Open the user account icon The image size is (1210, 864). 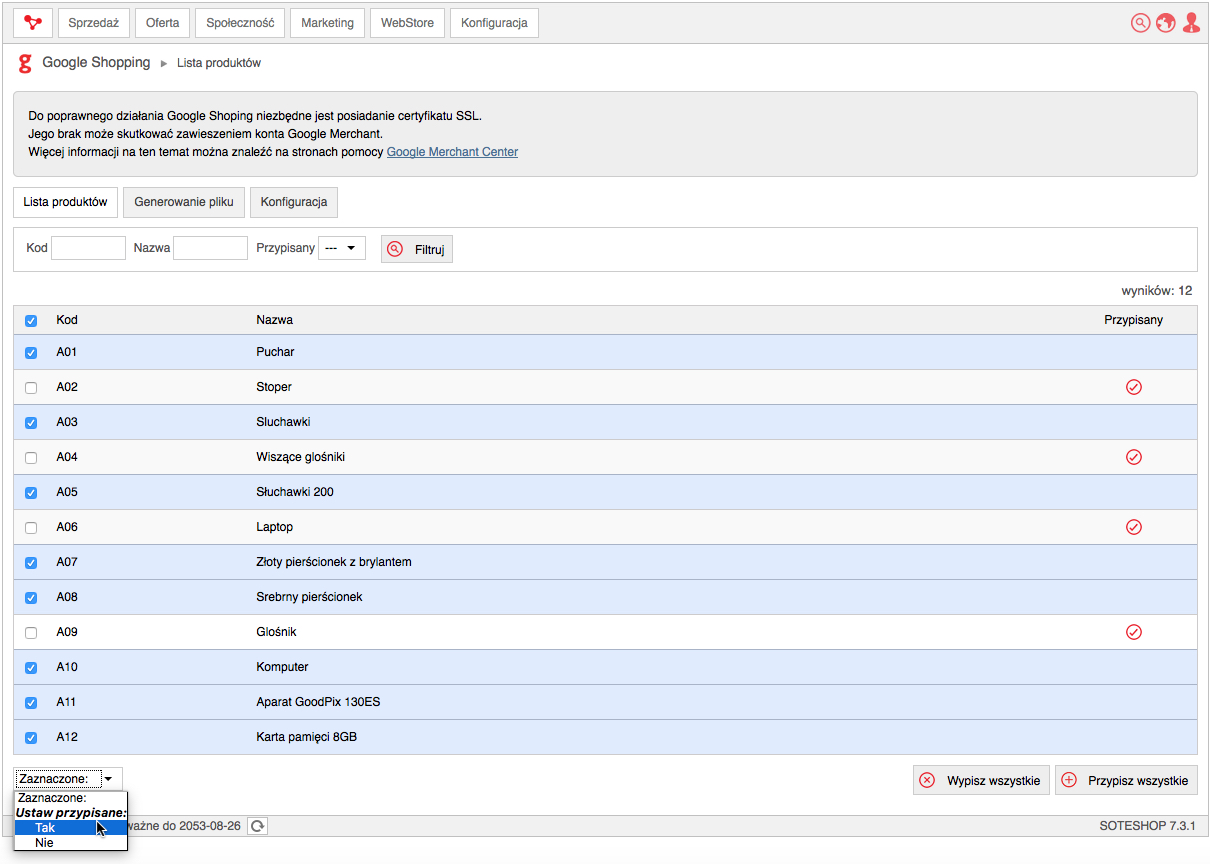1190,23
